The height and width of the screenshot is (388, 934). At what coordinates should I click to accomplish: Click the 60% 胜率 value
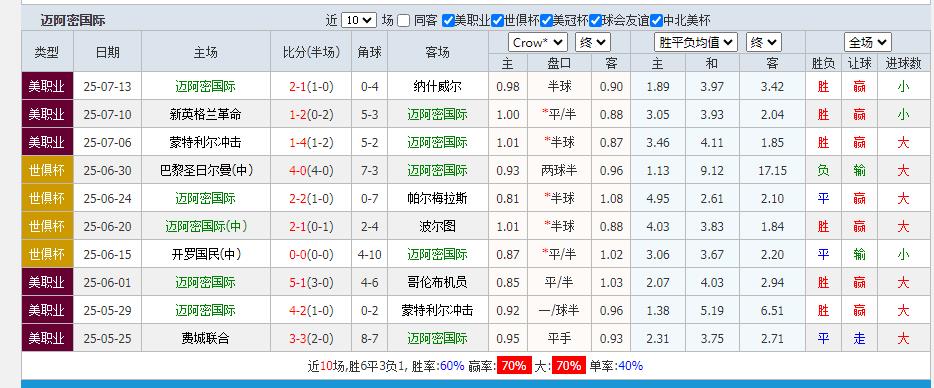click(452, 366)
